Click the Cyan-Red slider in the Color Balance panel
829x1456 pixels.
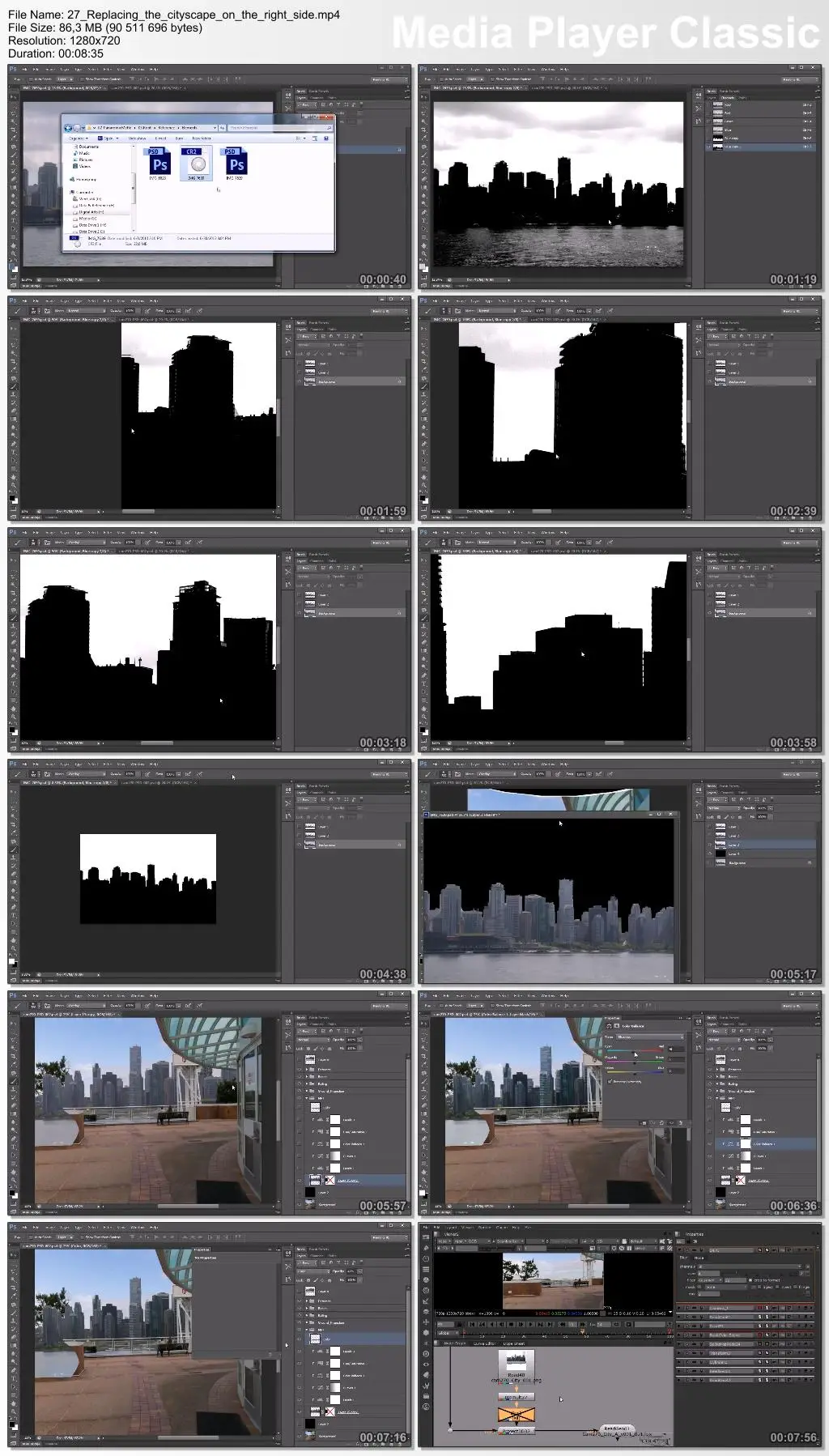635,1050
